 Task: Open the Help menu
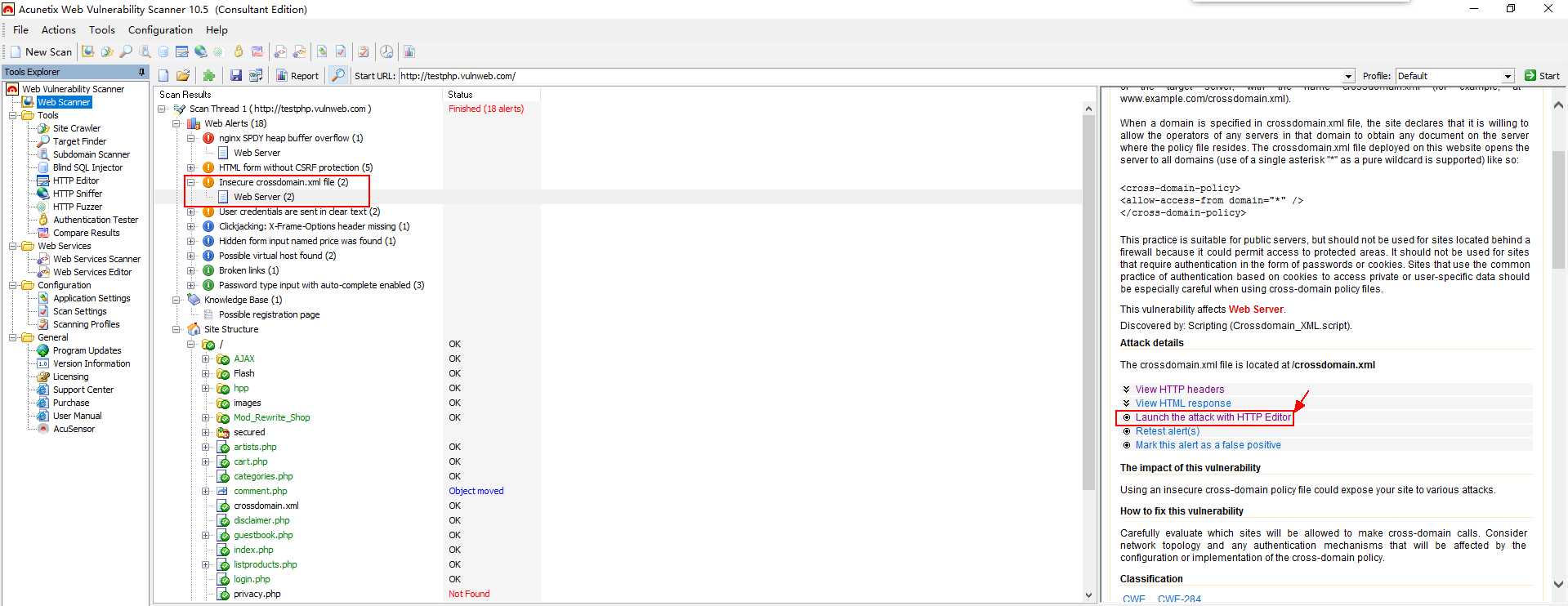[x=217, y=29]
